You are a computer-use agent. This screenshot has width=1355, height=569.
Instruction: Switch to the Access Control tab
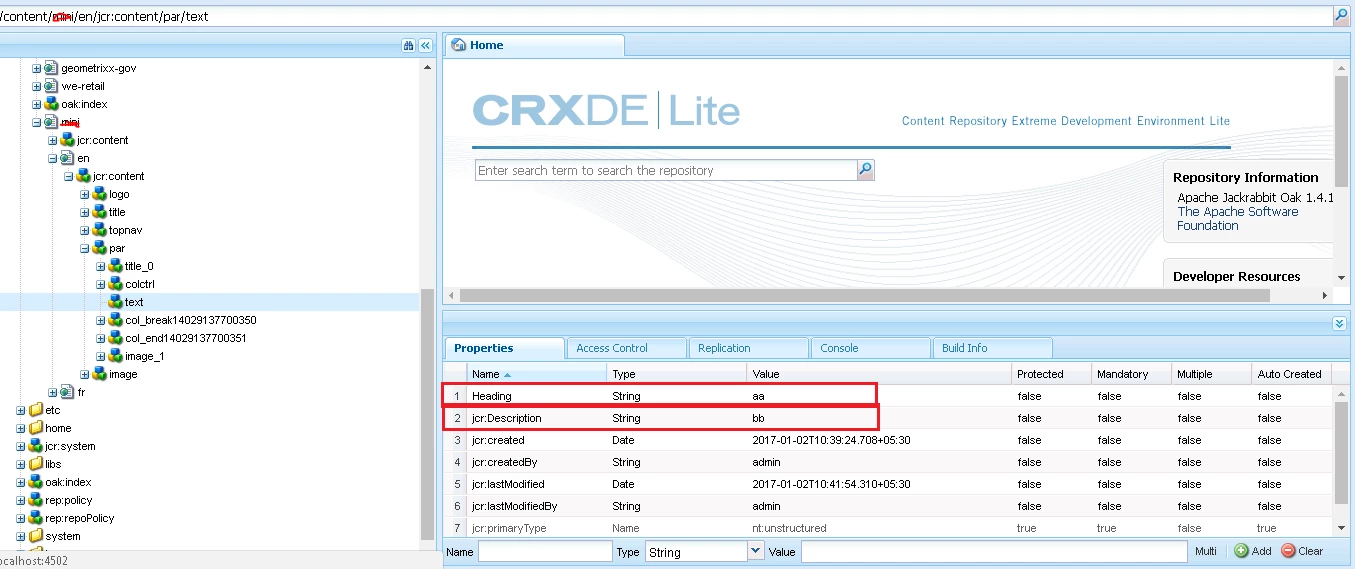click(627, 348)
